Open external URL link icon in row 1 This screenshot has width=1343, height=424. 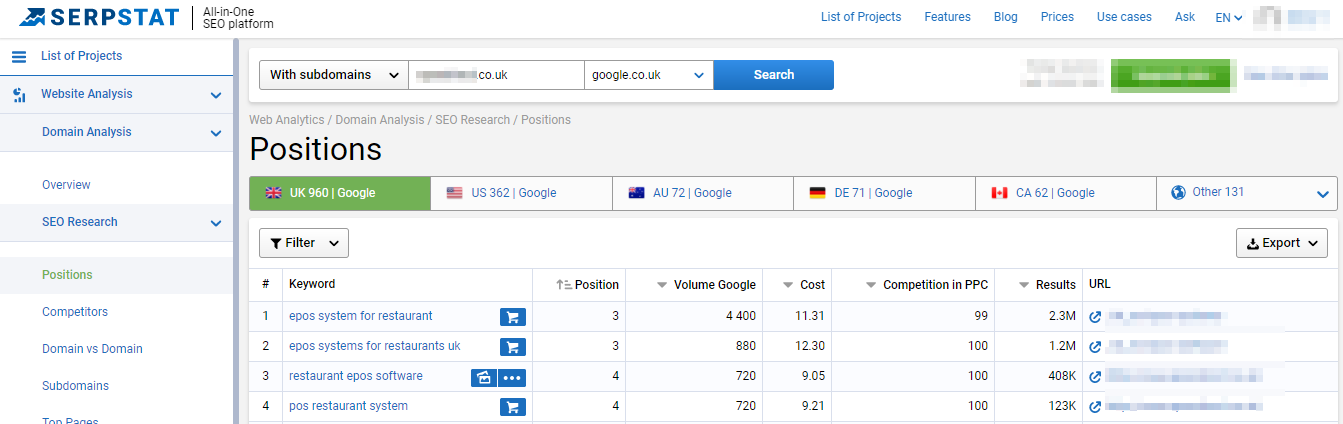click(1095, 317)
